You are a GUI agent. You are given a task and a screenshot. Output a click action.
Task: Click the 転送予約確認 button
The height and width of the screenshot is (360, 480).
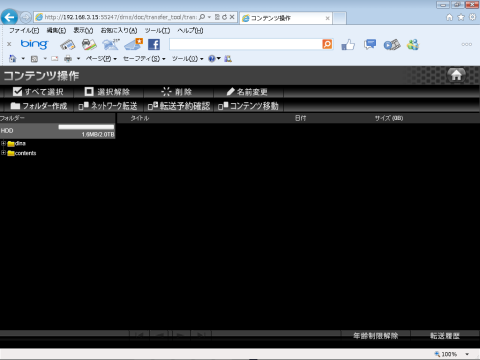[x=179, y=106]
